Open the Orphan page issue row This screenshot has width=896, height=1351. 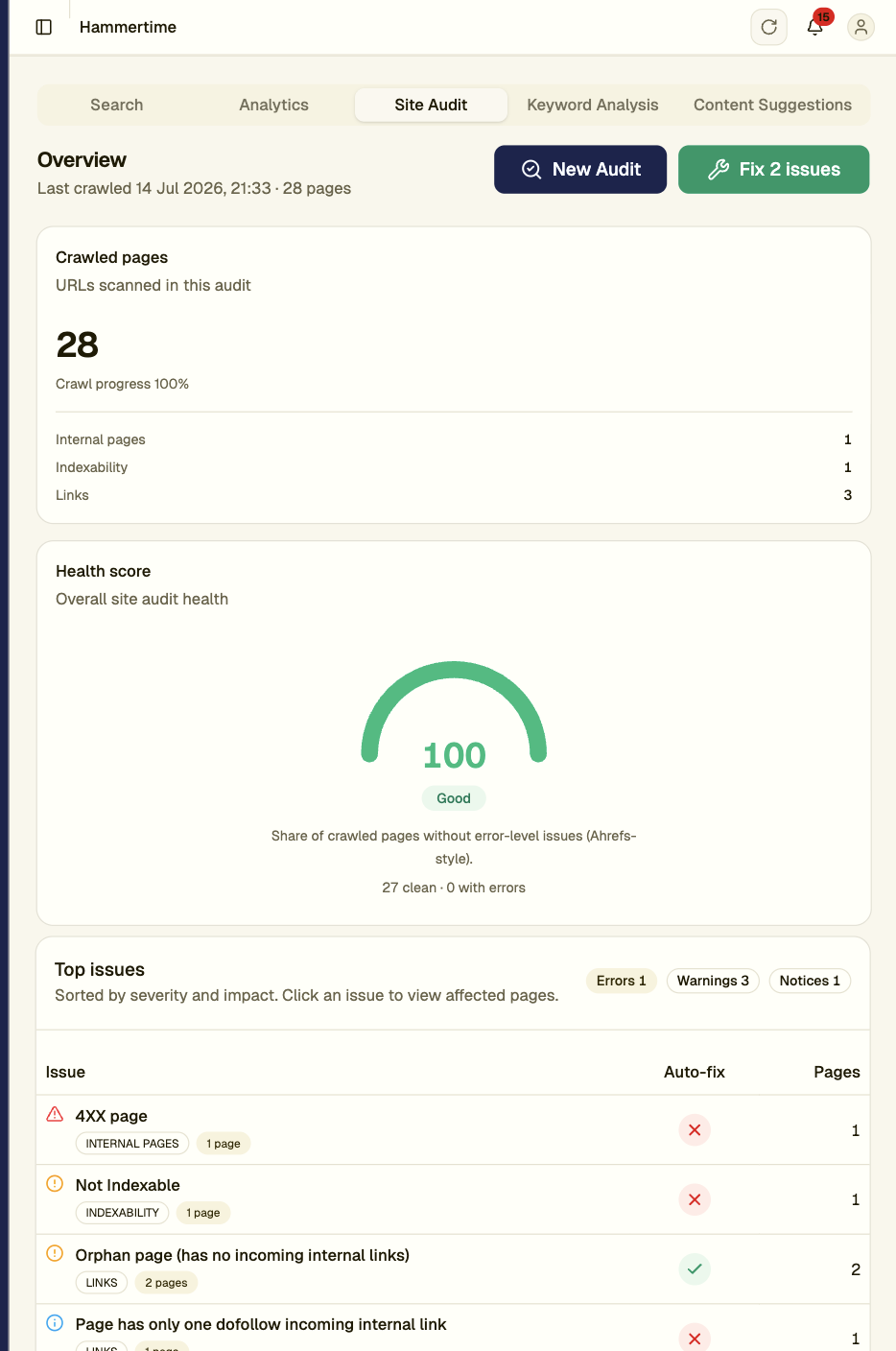click(x=453, y=1269)
